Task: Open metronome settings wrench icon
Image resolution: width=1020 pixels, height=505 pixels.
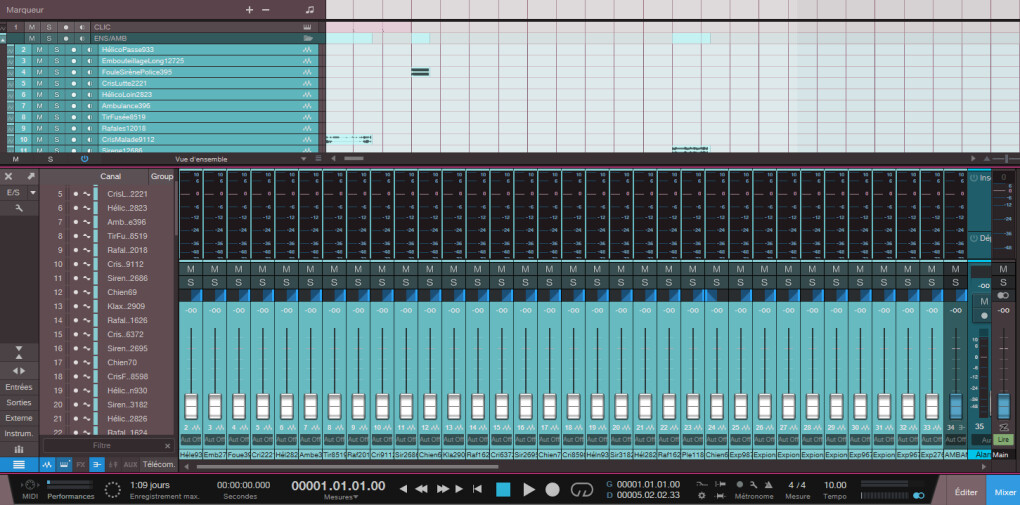Action: tap(753, 484)
